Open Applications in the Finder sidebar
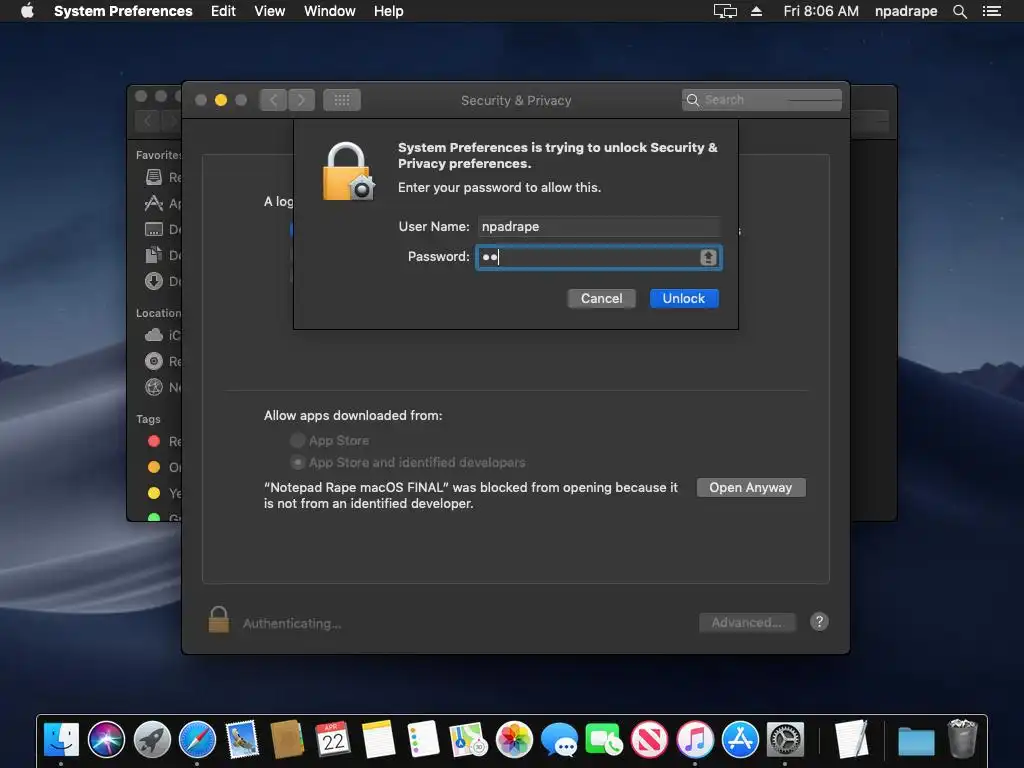Viewport: 1024px width, 768px height. tap(162, 203)
